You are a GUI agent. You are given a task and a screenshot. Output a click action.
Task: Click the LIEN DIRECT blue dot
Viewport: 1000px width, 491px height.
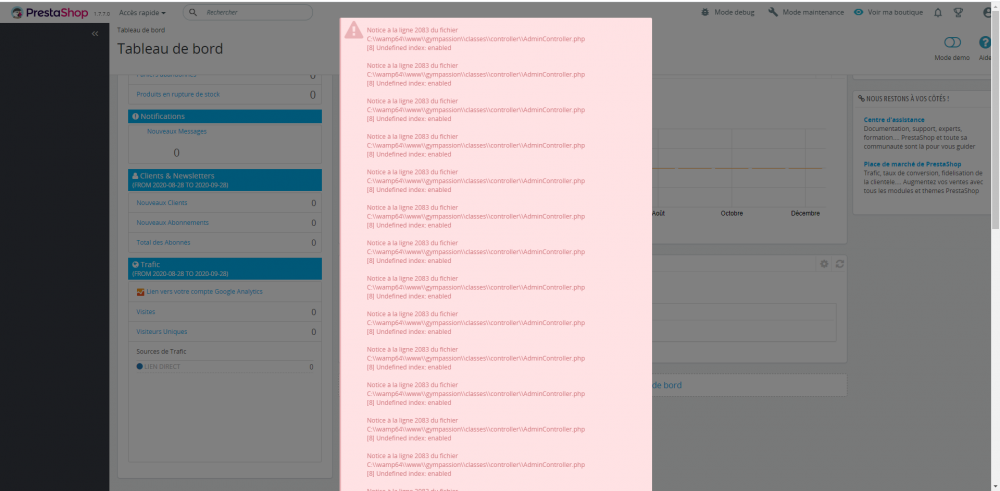(140, 367)
